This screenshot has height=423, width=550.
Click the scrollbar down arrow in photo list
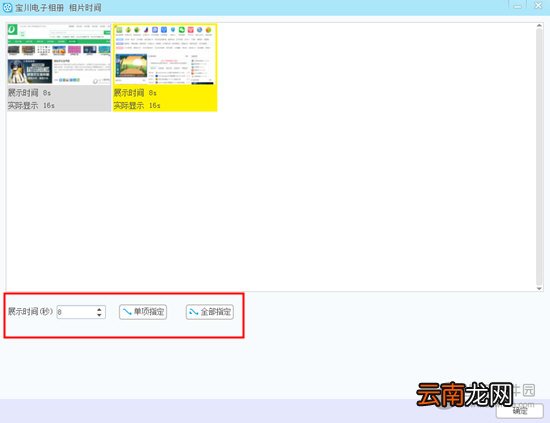pos(539,288)
